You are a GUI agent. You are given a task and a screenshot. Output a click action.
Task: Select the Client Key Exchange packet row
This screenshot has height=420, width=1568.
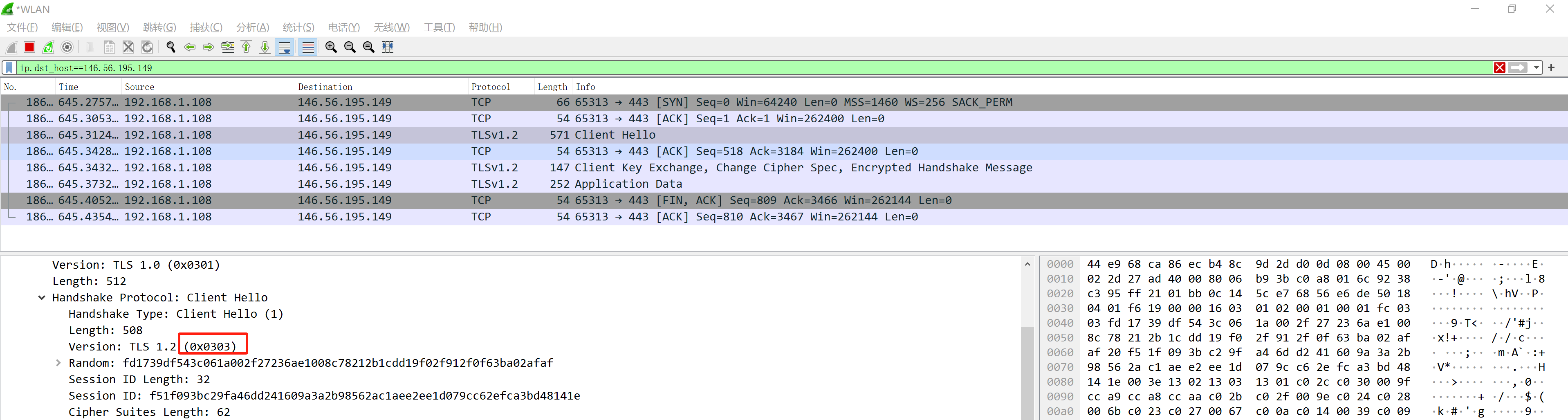[x=784, y=168]
